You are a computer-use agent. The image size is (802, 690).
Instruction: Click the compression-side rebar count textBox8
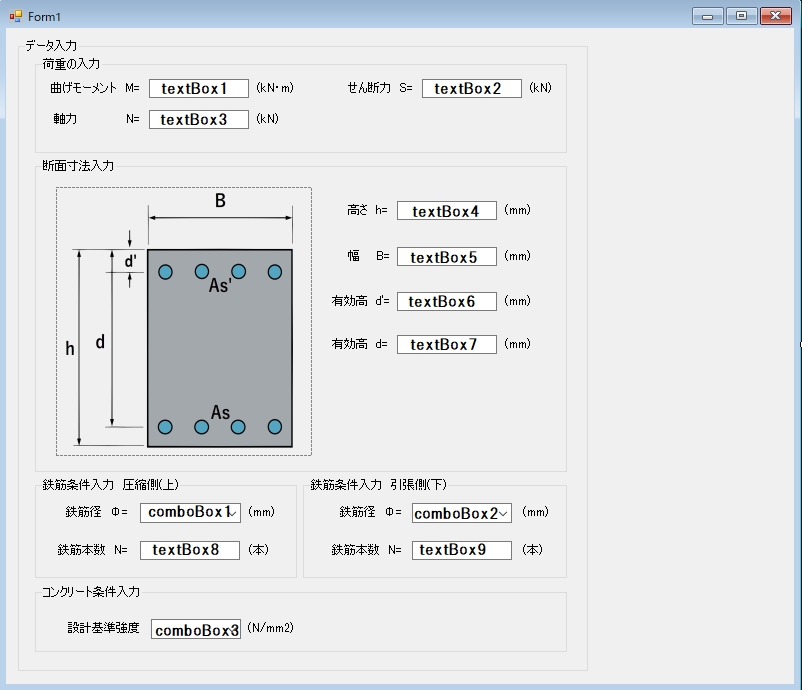pos(190,550)
